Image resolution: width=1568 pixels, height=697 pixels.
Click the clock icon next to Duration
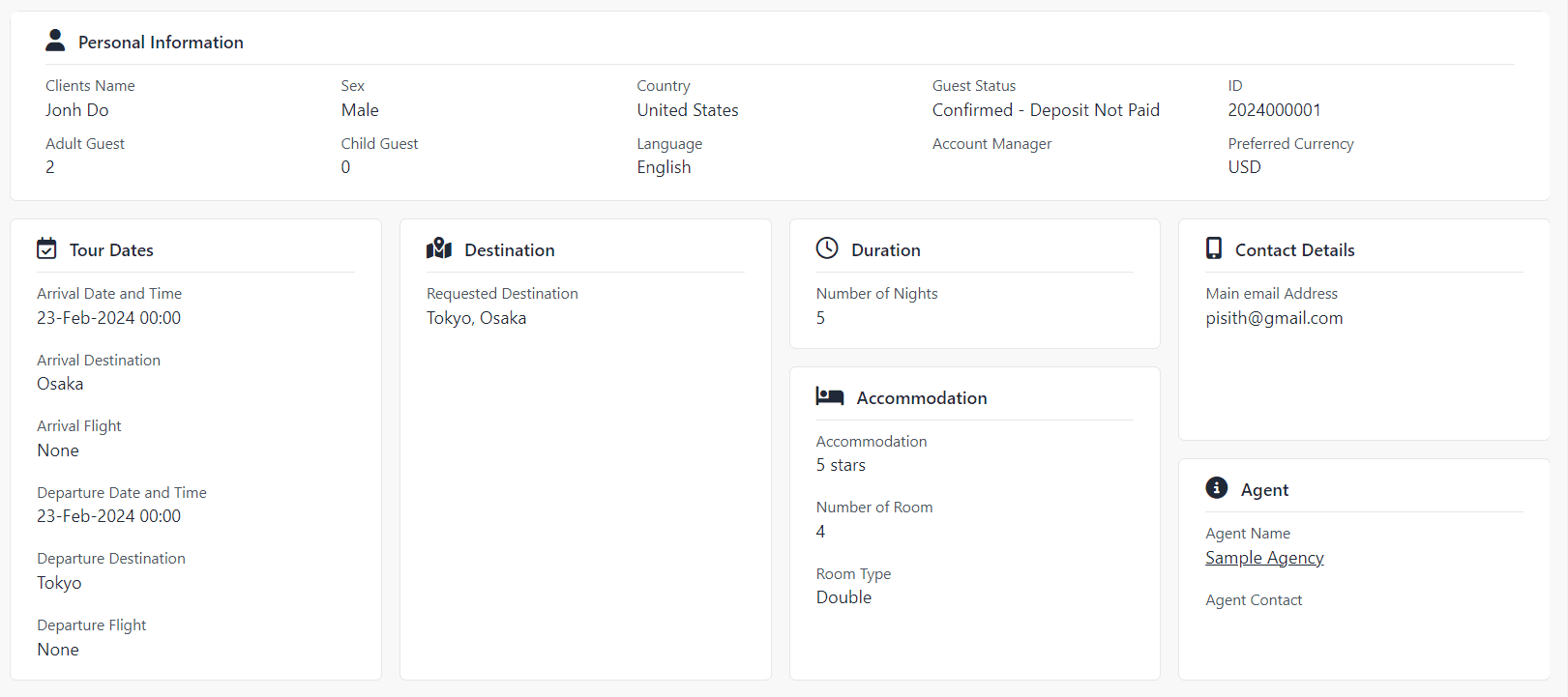tap(827, 249)
